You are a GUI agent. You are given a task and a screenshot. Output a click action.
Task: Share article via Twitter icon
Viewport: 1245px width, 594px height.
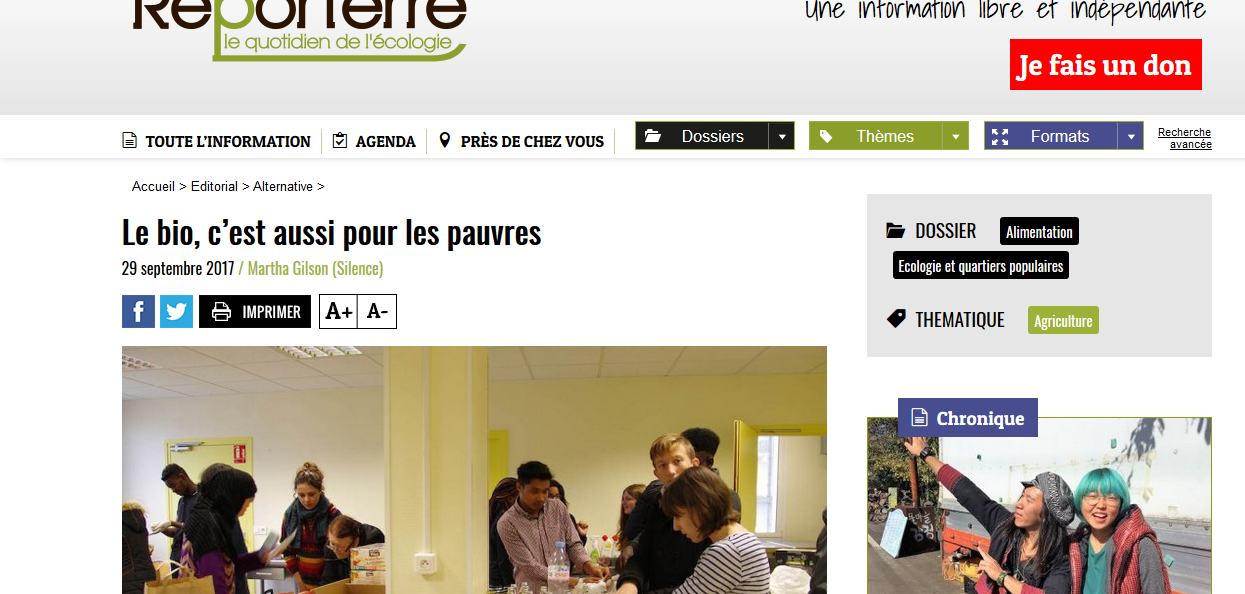[x=176, y=311]
